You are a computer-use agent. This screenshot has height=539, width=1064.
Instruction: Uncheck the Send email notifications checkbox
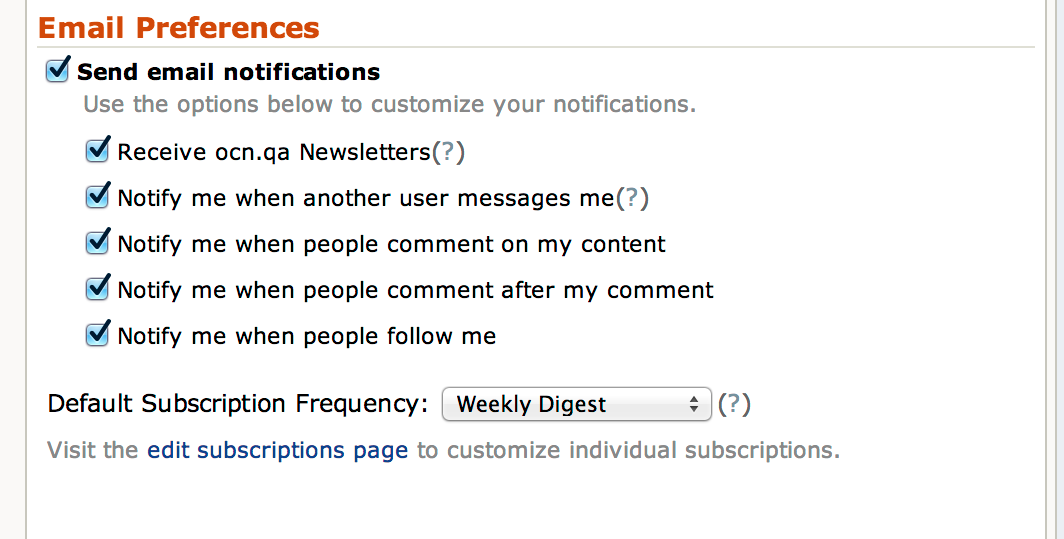coord(58,71)
